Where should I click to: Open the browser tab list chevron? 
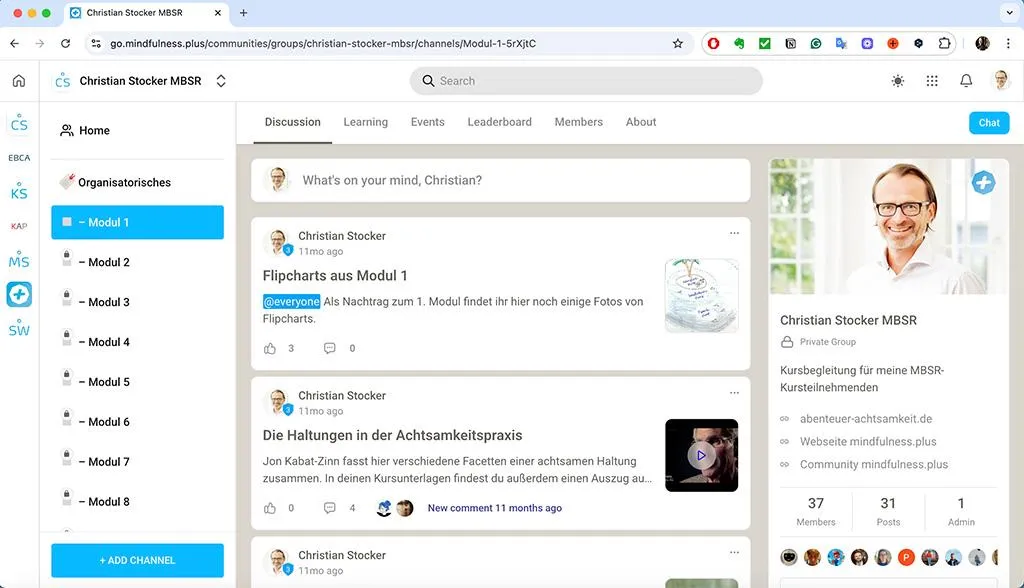click(1010, 12)
